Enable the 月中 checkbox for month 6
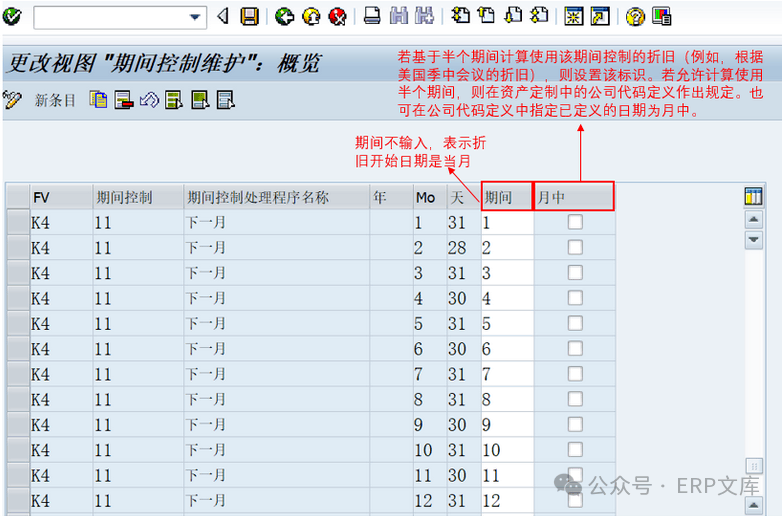 (x=575, y=349)
